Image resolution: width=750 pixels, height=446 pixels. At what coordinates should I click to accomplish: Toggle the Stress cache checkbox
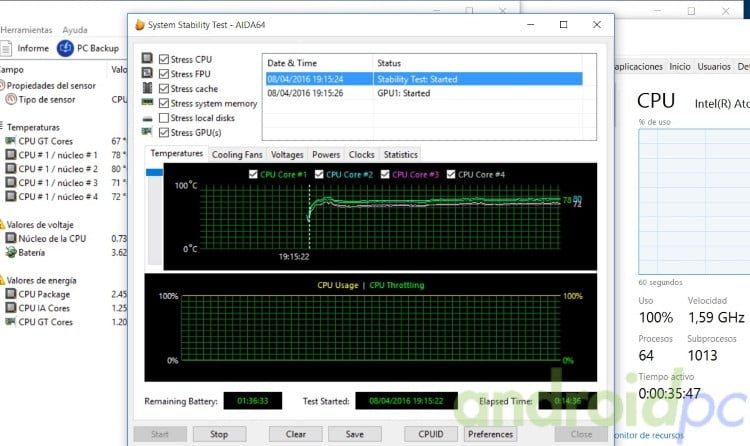click(x=164, y=89)
